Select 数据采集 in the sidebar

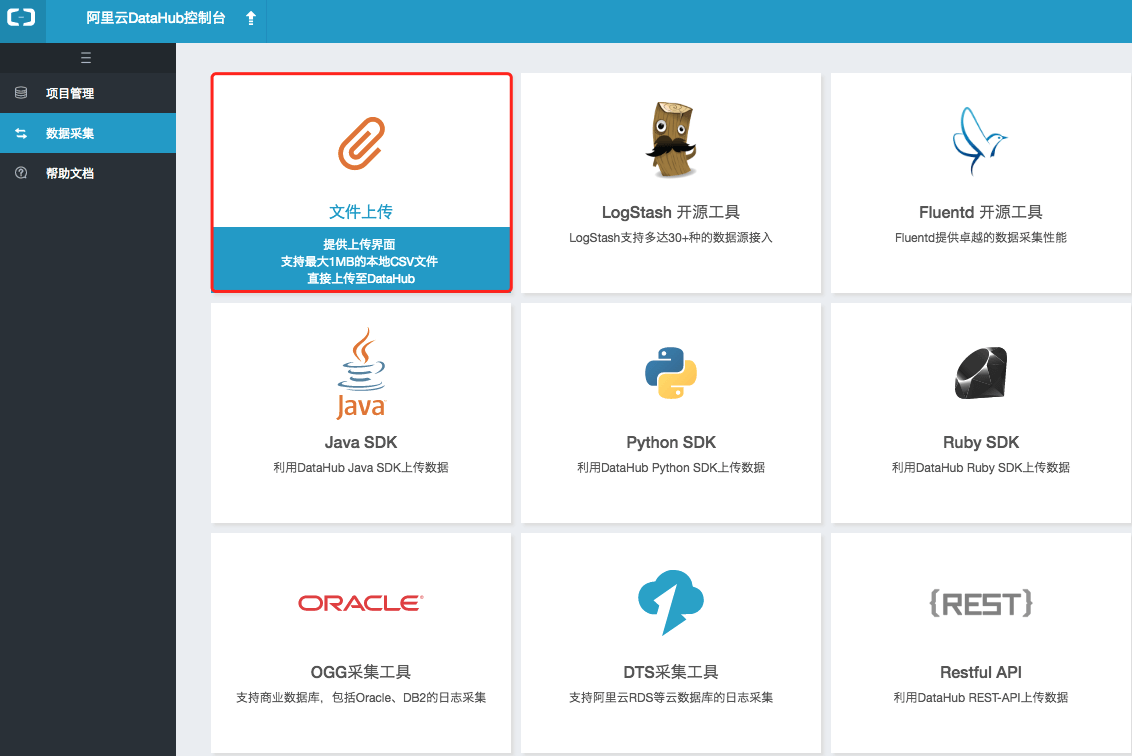(88, 133)
